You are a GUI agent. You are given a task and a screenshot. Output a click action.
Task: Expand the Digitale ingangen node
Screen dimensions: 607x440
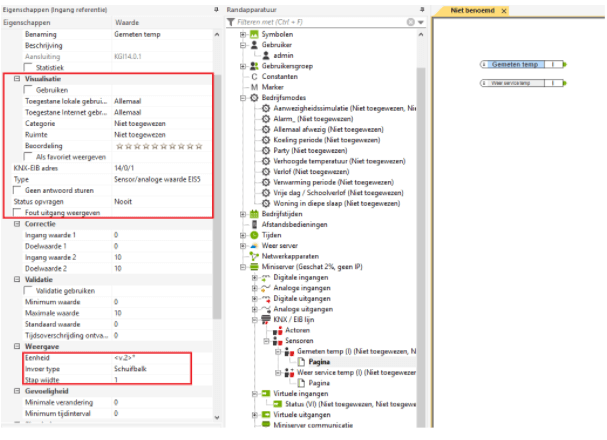point(255,277)
